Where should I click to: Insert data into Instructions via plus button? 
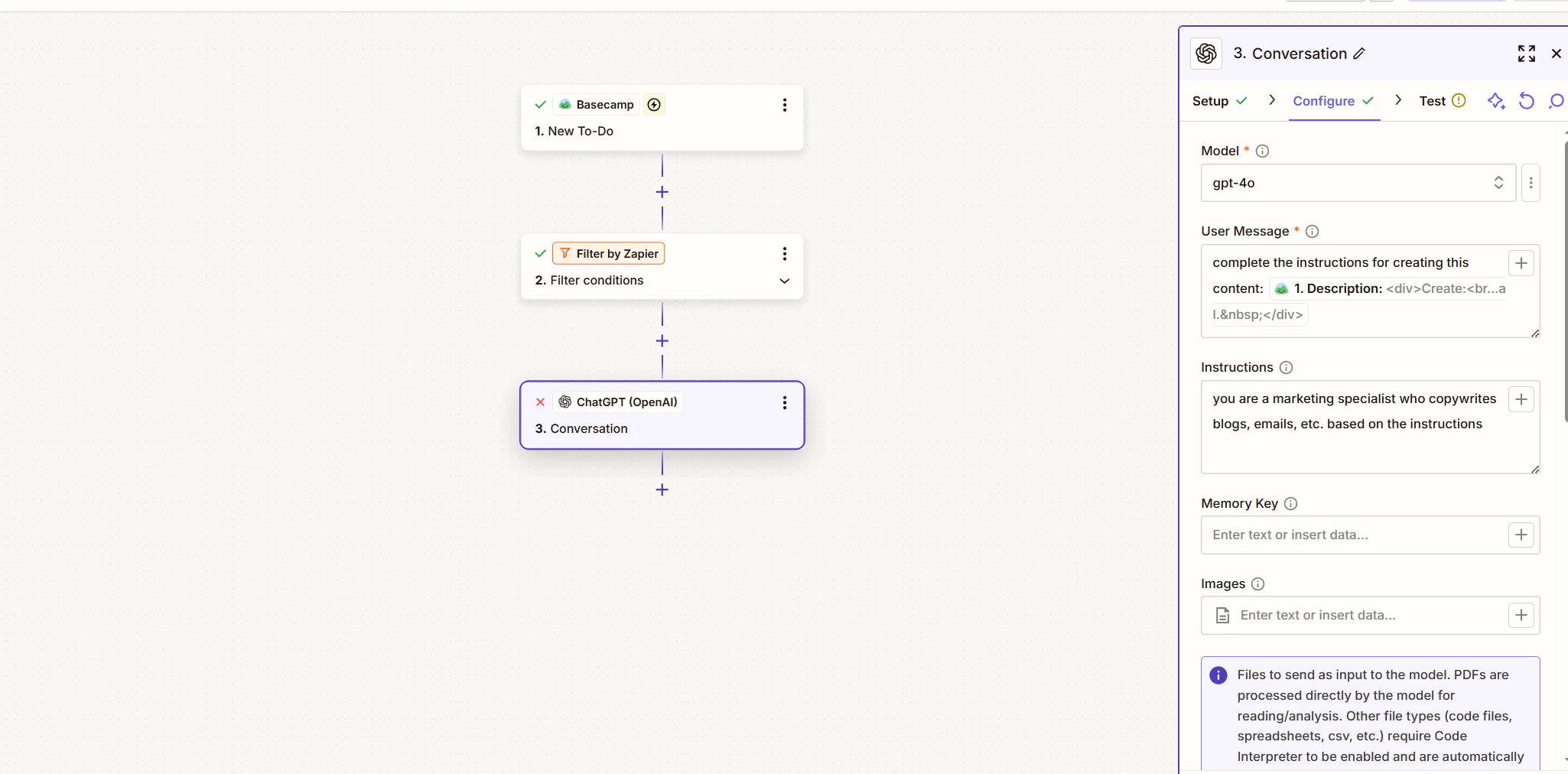pyautogui.click(x=1521, y=399)
